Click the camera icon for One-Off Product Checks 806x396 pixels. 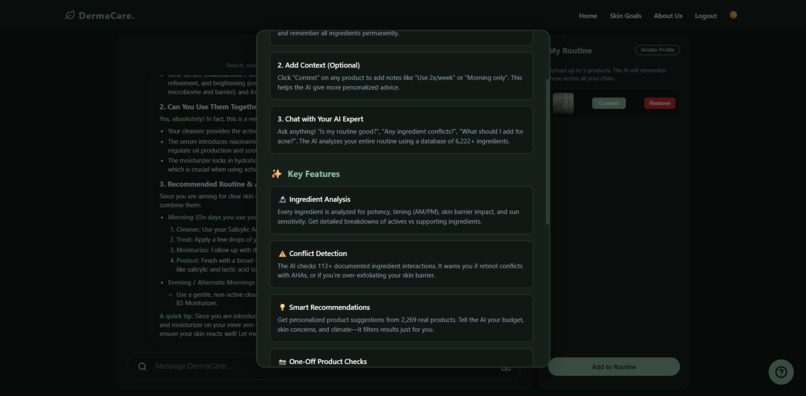(282, 362)
